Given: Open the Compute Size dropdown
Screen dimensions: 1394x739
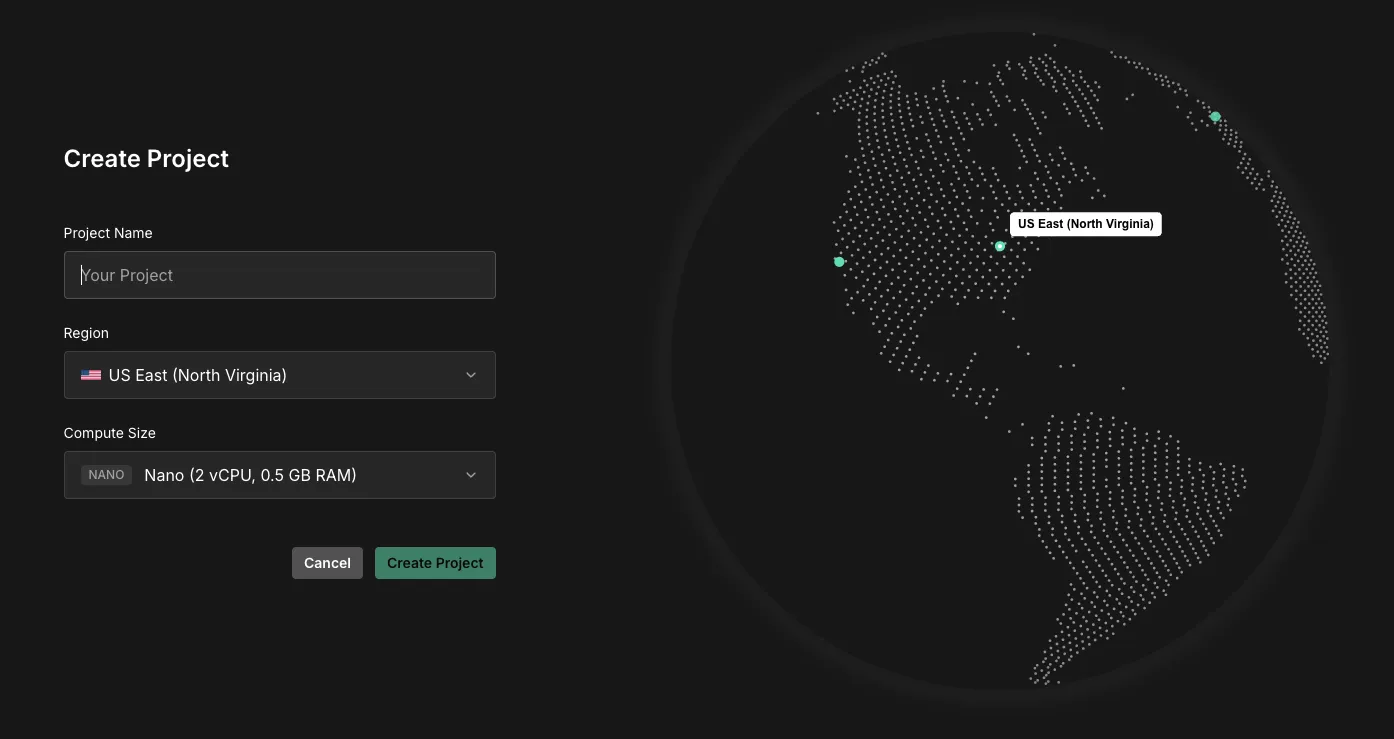Looking at the screenshot, I should 279,475.
